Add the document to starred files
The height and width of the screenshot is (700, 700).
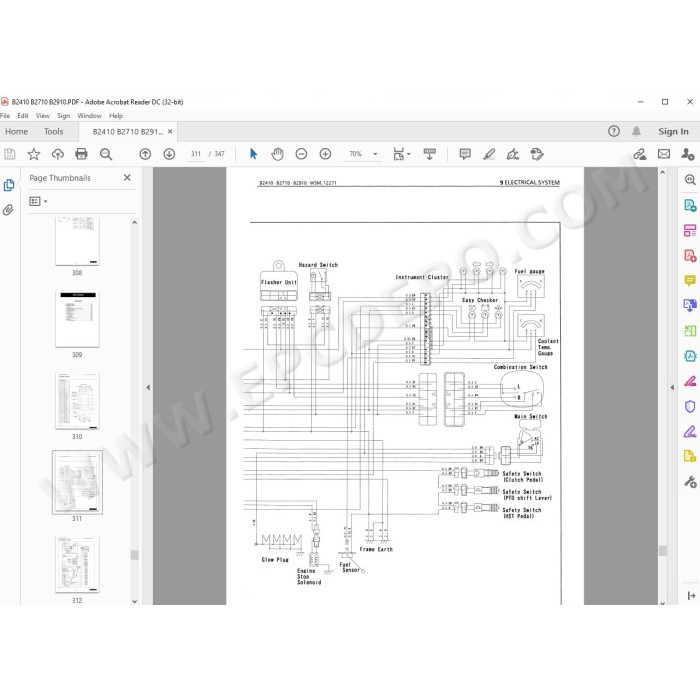33,154
